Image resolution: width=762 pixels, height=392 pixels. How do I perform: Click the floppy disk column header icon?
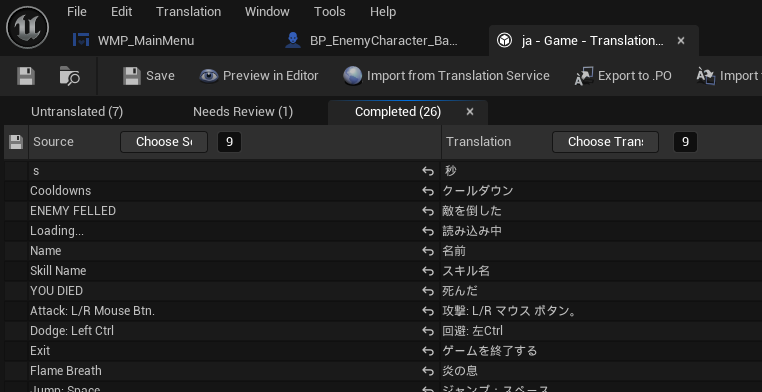pos(16,142)
